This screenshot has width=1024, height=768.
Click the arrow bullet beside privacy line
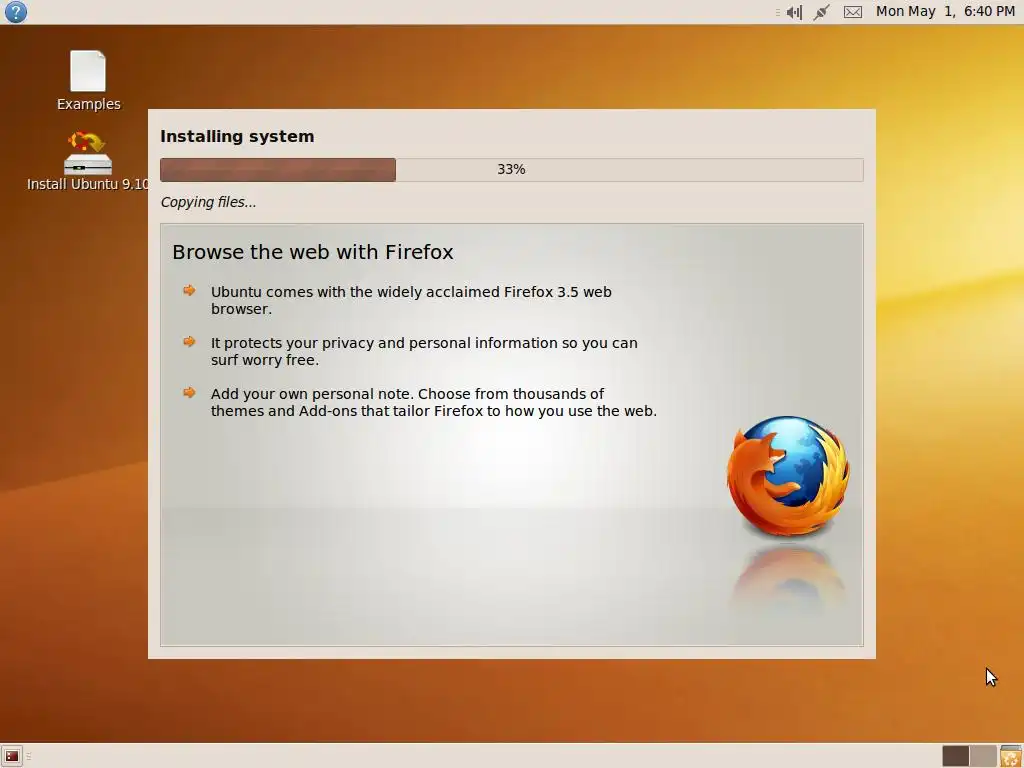(189, 342)
